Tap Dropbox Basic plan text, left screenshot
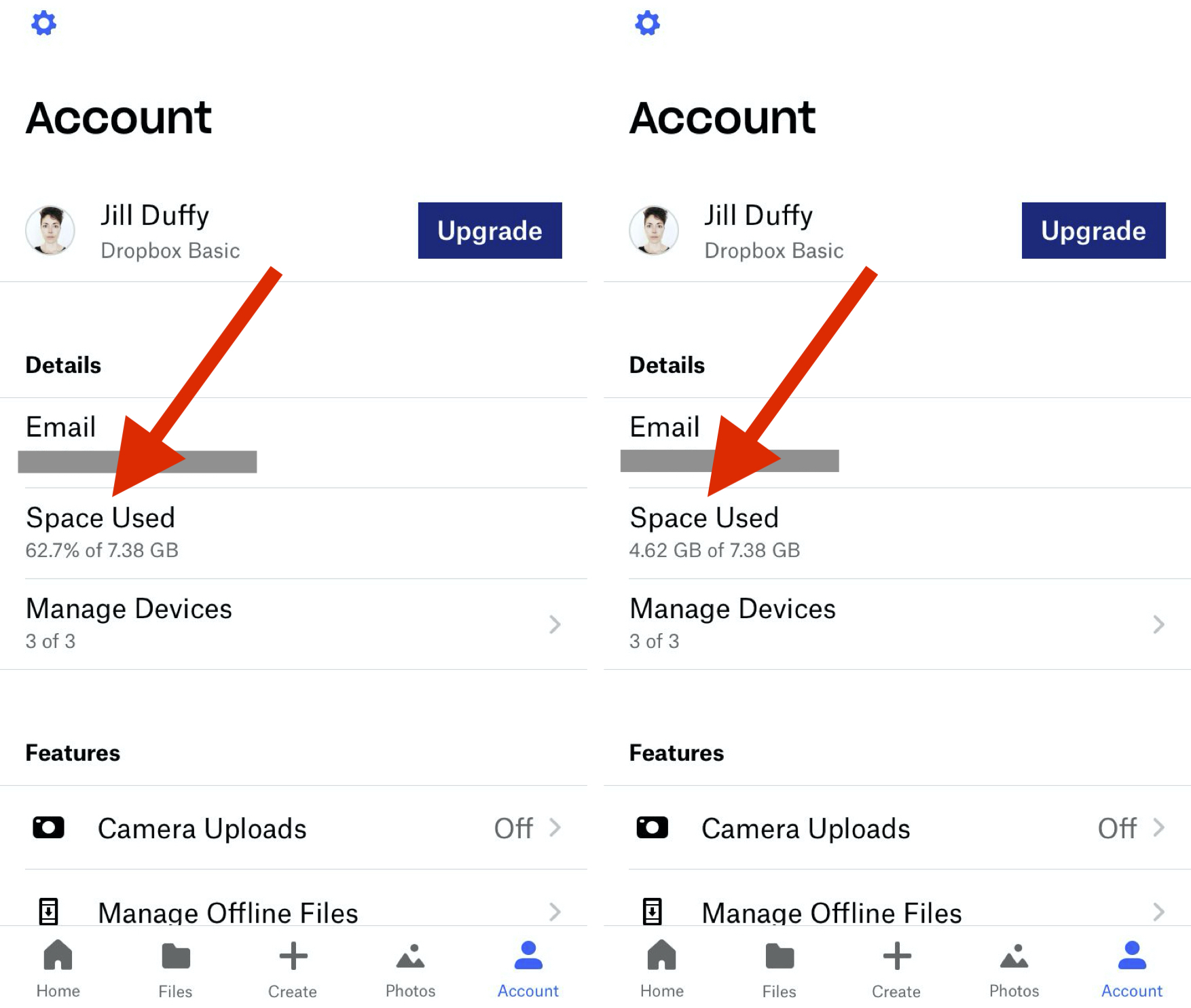Image resolution: width=1191 pixels, height=1008 pixels. click(170, 251)
